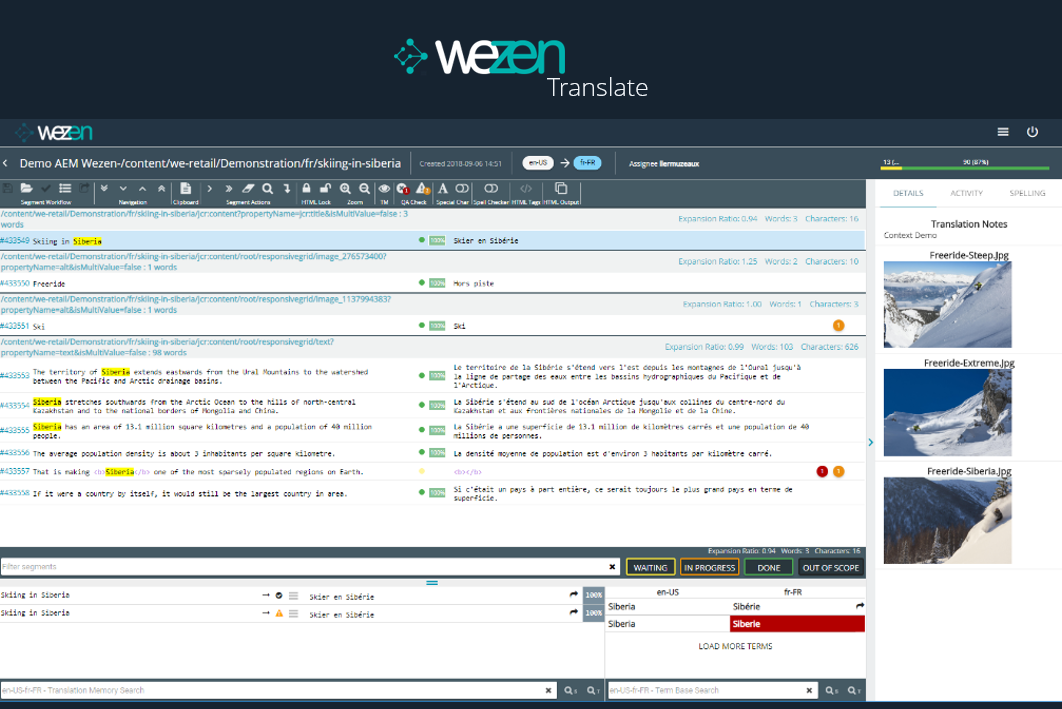Click single right arrow in Segment Actions
Image resolution: width=1062 pixels, height=709 pixels.
(x=209, y=188)
